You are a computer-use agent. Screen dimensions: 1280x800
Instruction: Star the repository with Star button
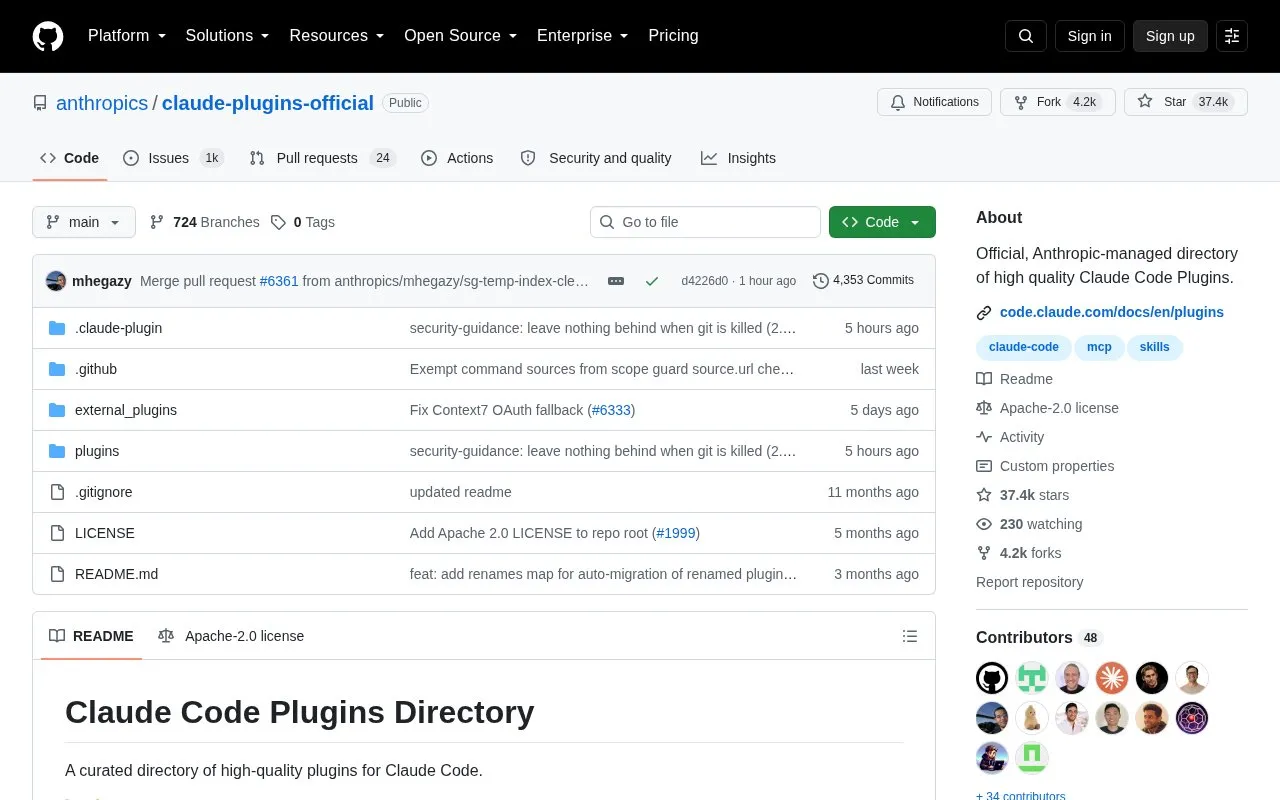[x=1185, y=102]
